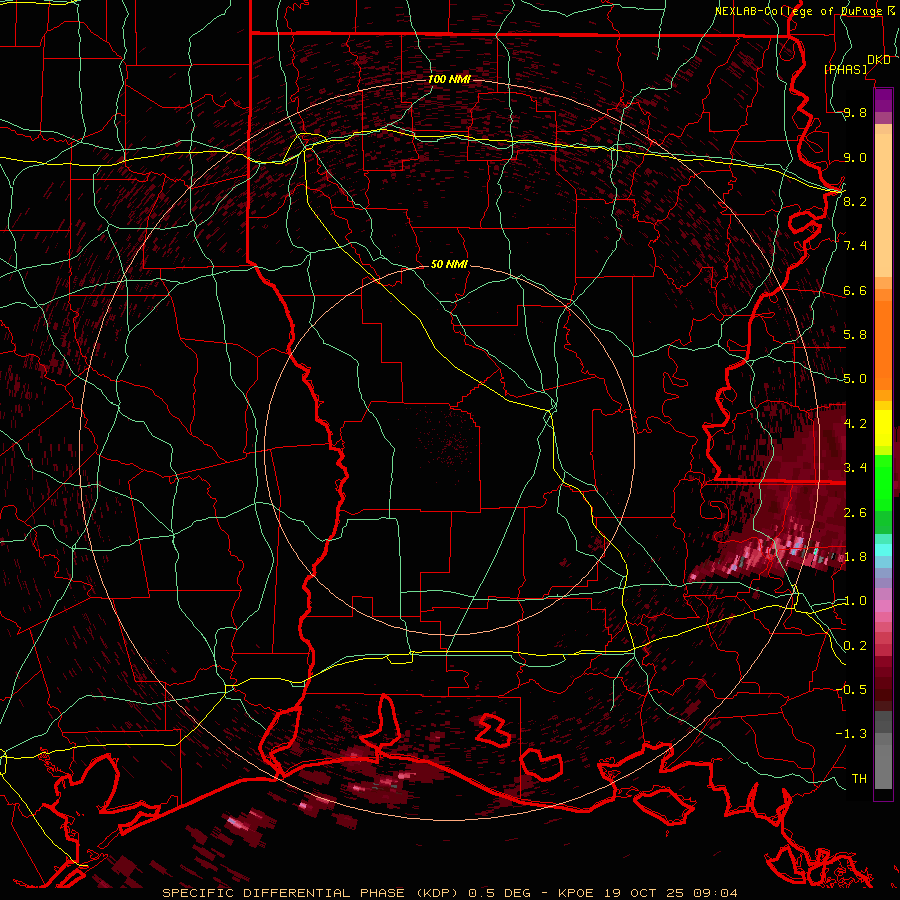Select the 8.2 value on the scale
This screenshot has width=900, height=900.
tap(855, 201)
